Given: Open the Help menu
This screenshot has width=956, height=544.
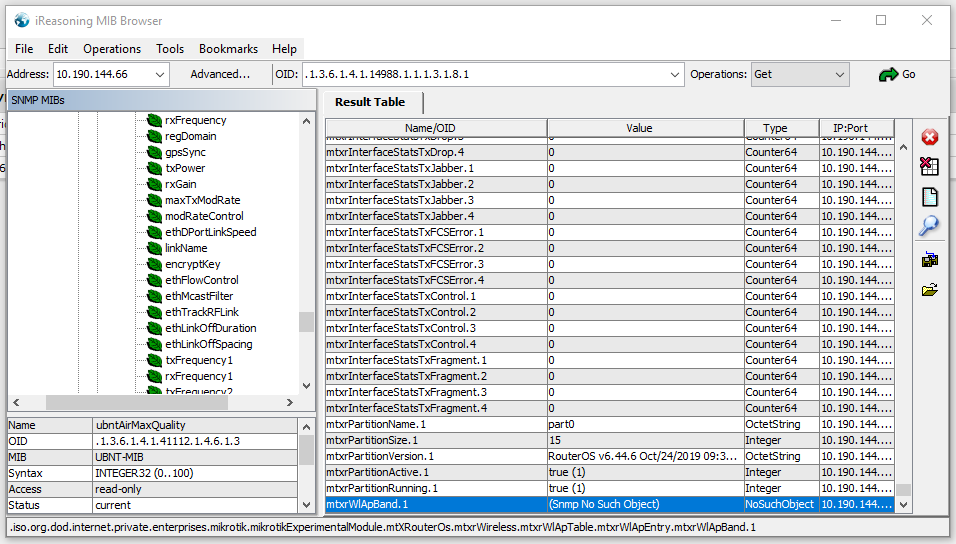Looking at the screenshot, I should (x=284, y=49).
